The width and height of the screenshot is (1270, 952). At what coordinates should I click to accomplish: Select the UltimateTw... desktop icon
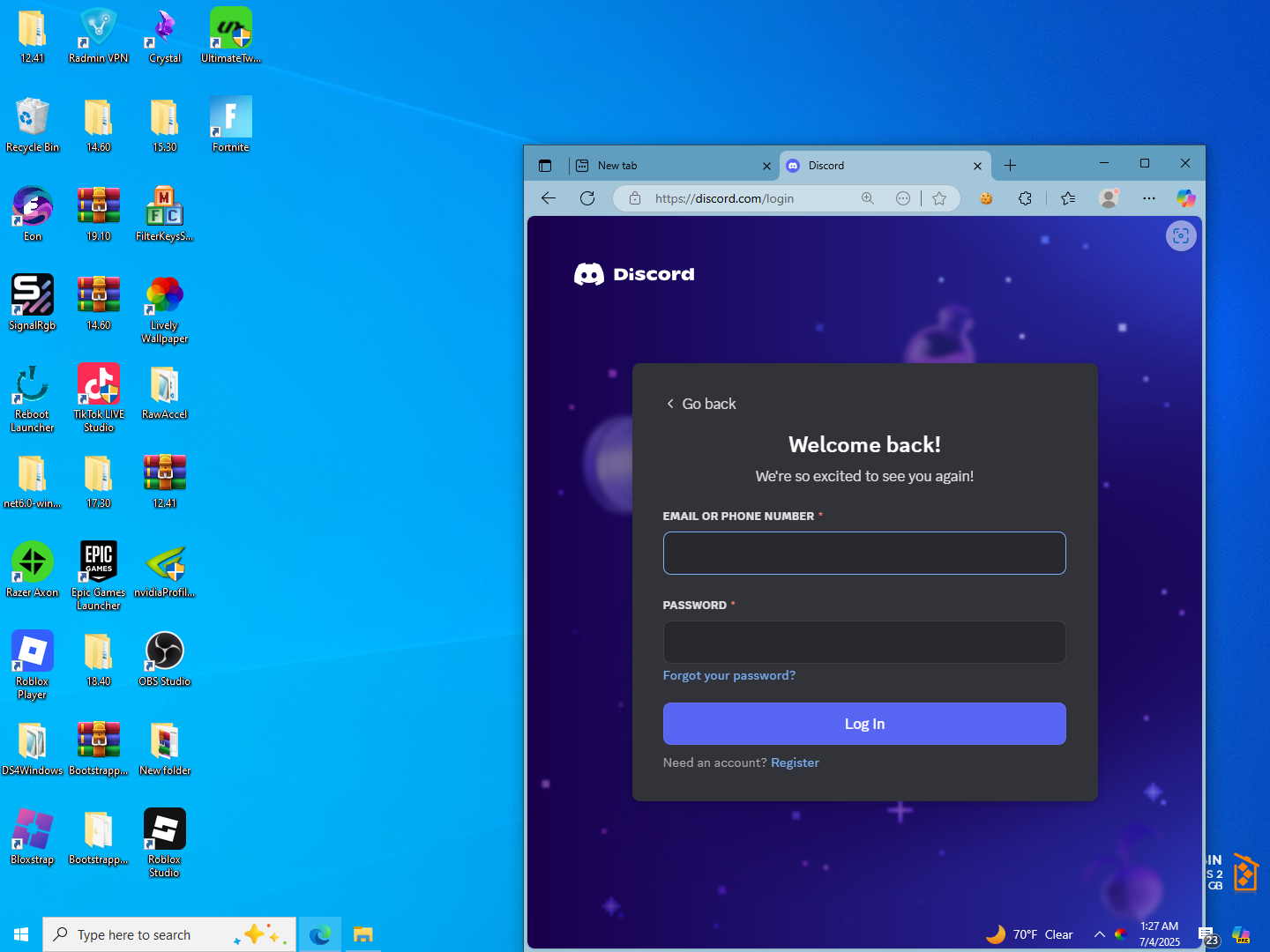click(x=231, y=36)
